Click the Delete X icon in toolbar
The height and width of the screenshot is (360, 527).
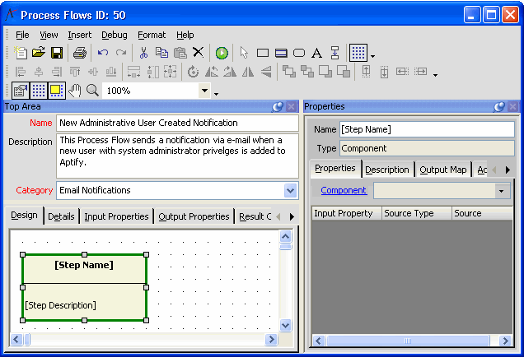[198, 52]
